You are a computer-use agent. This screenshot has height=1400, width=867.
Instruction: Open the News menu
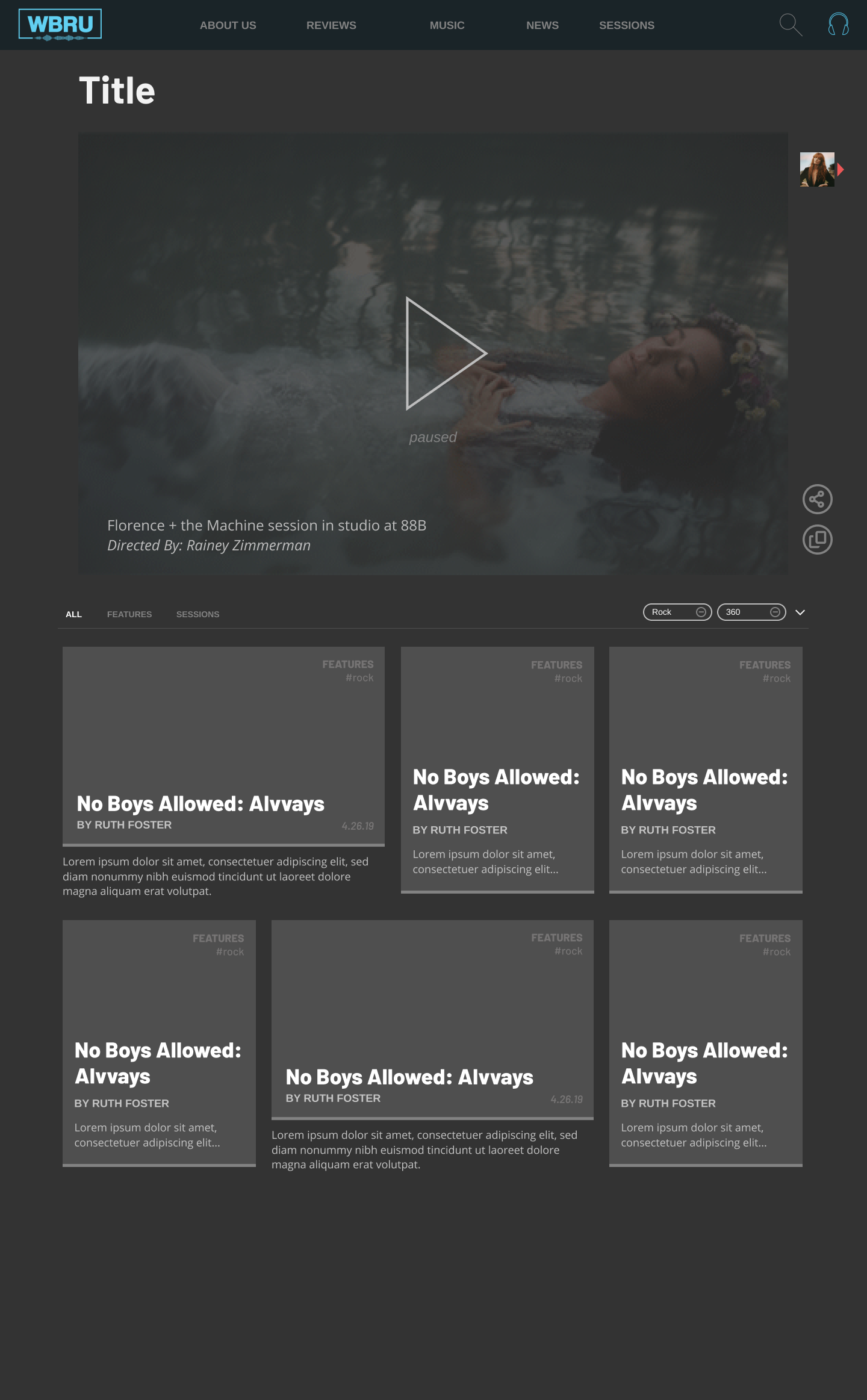click(x=542, y=25)
